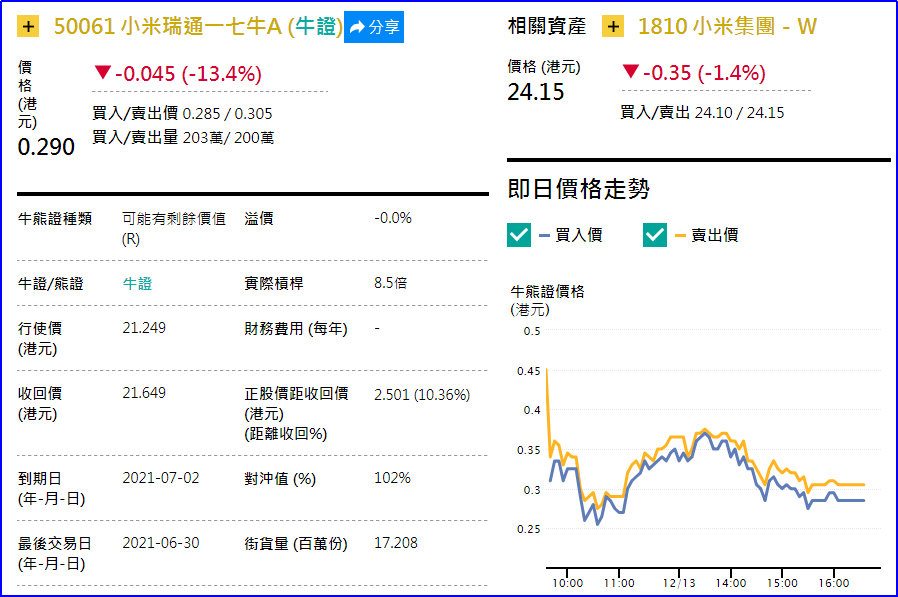Click the blue 買入價 legend line marker
The height and width of the screenshot is (597, 898).
(x=545, y=235)
